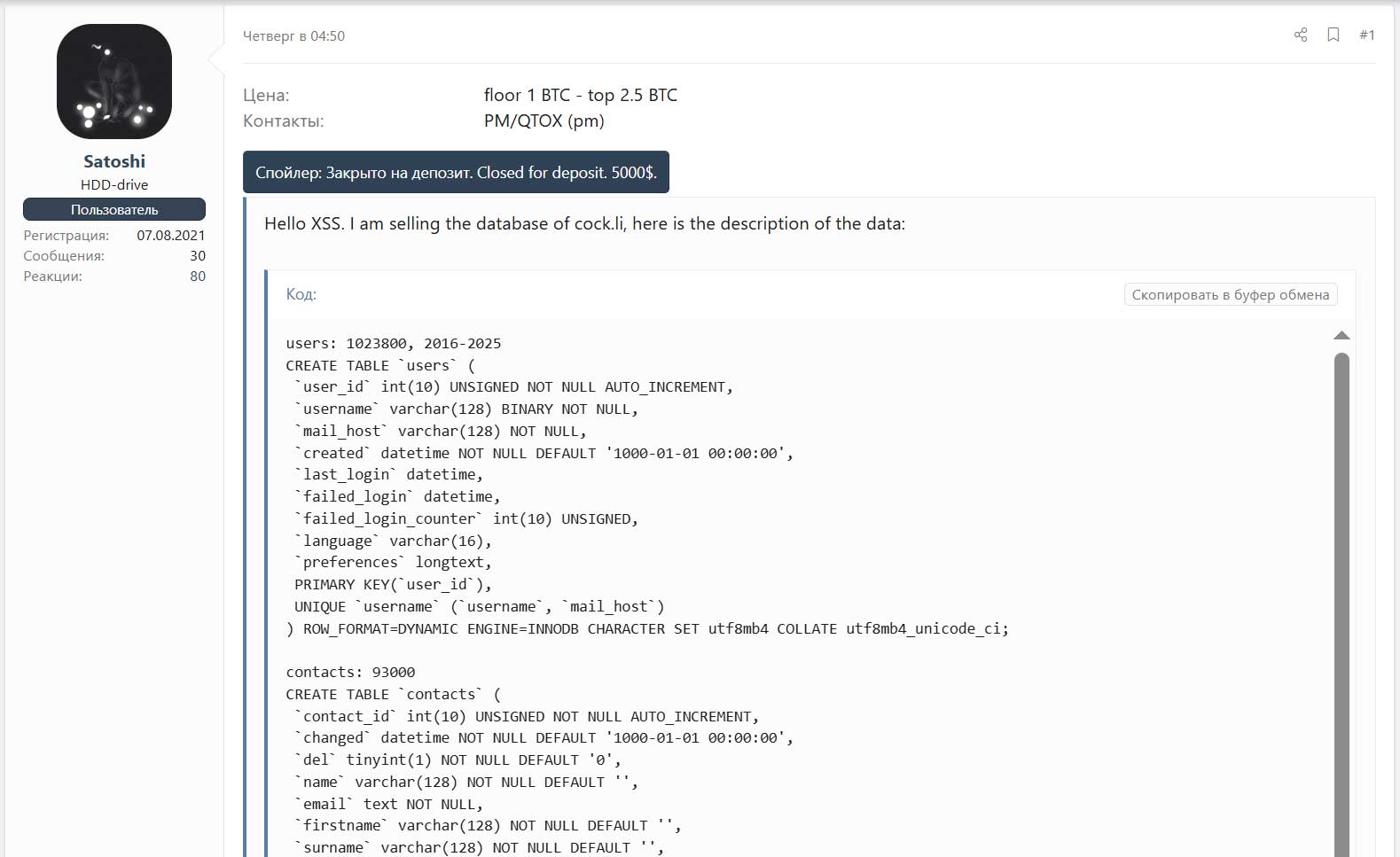Click the Сообщения count 30
This screenshot has height=857, width=1400.
tap(198, 255)
